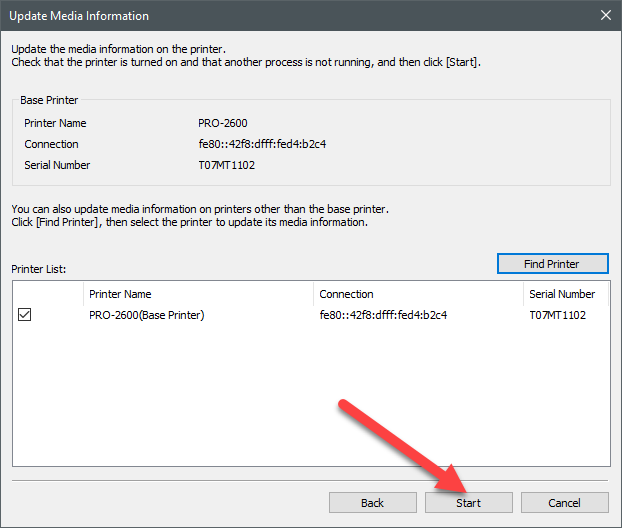Click the "Base Printer" group label
Viewport: 622px width, 528px height.
click(x=50, y=101)
